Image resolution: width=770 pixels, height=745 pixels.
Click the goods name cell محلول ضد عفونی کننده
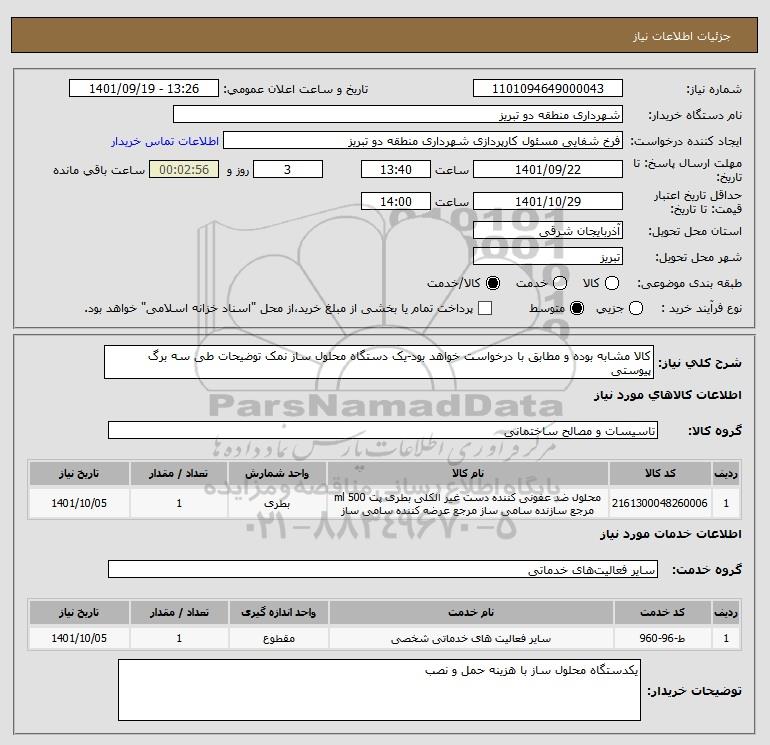point(468,503)
